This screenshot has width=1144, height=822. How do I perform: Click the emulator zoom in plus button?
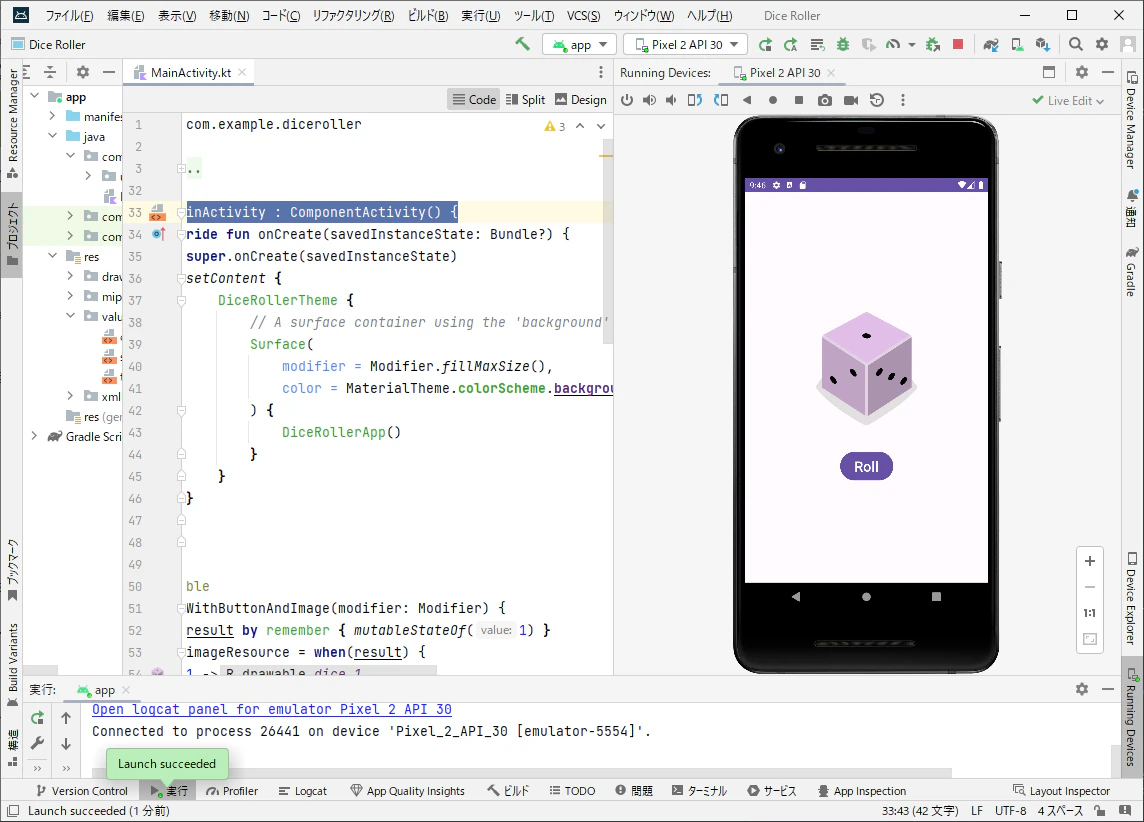pos(1090,561)
